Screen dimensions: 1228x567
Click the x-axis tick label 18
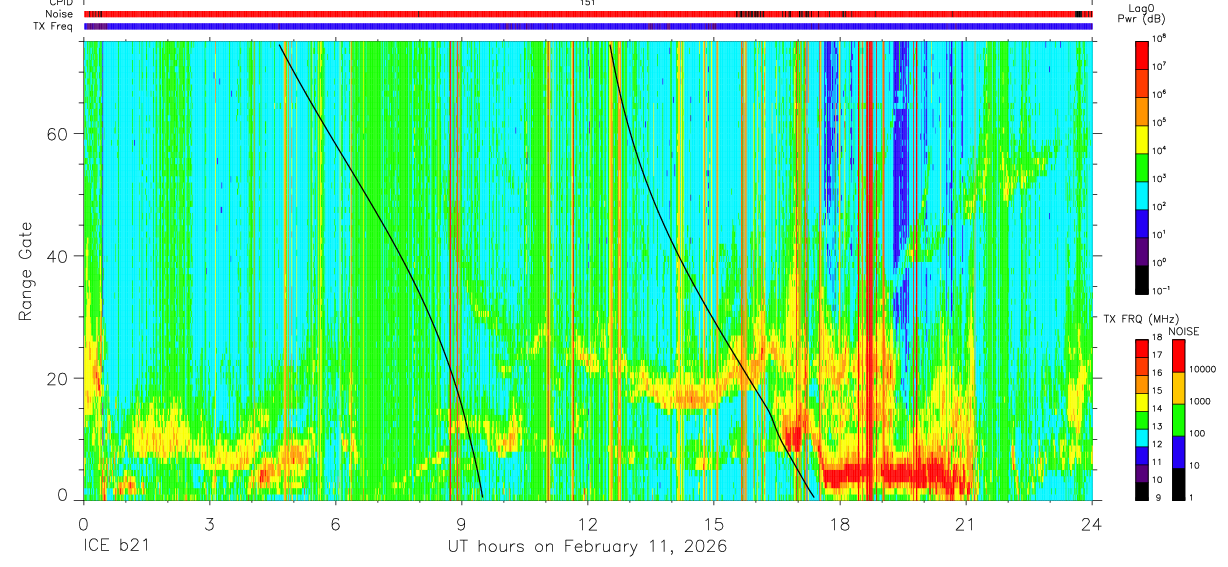pyautogui.click(x=840, y=523)
